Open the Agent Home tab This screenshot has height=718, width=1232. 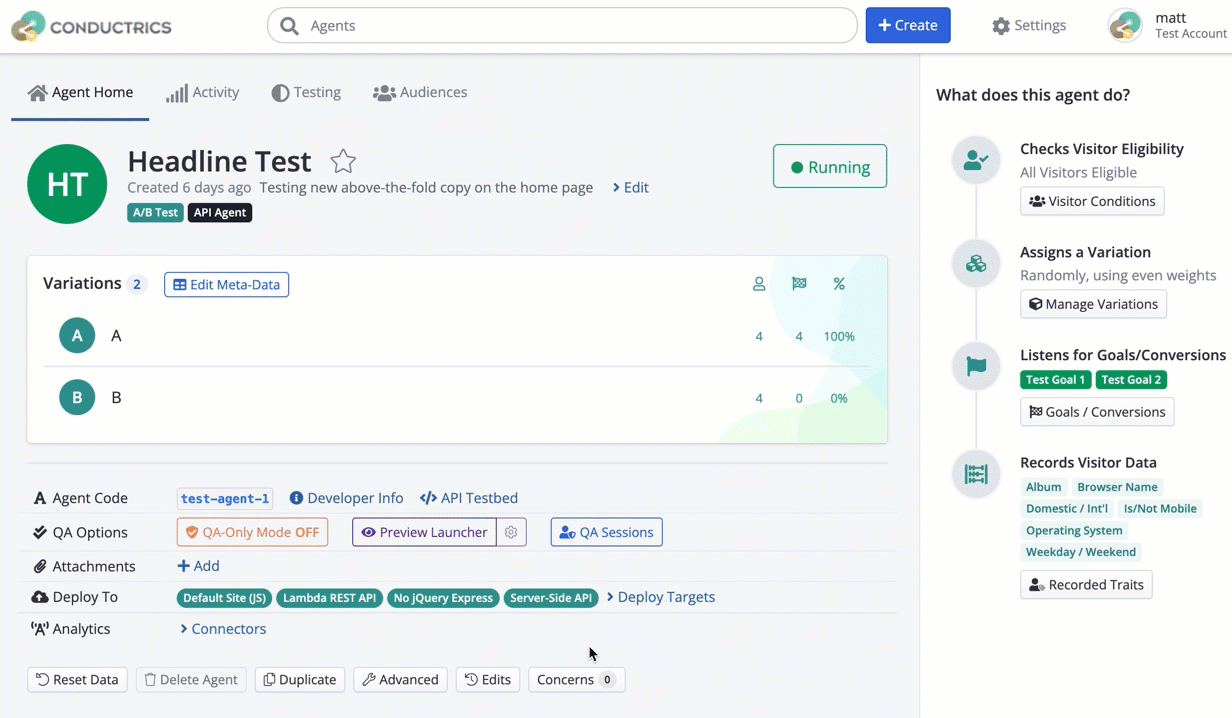click(x=80, y=92)
